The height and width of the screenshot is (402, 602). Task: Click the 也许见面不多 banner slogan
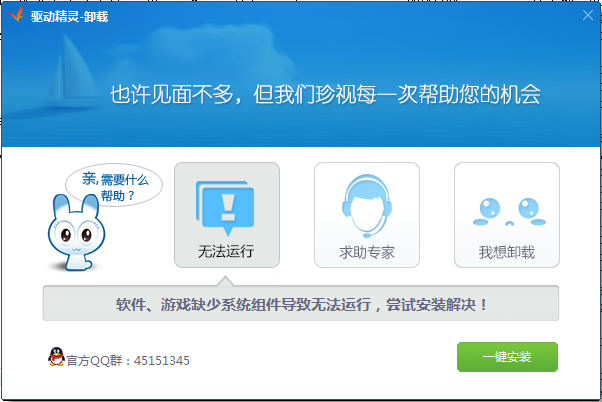coord(326,94)
